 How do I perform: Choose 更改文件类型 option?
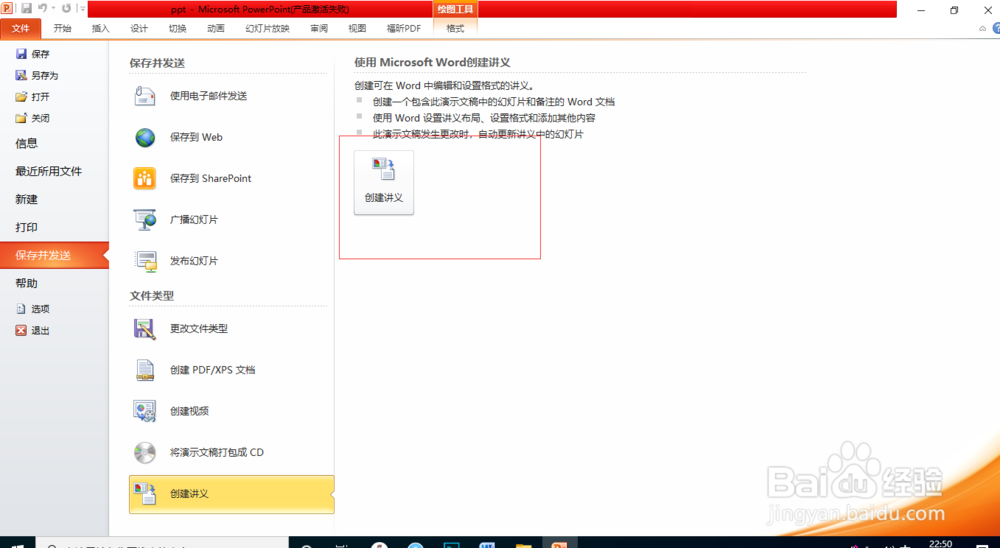[x=231, y=329]
